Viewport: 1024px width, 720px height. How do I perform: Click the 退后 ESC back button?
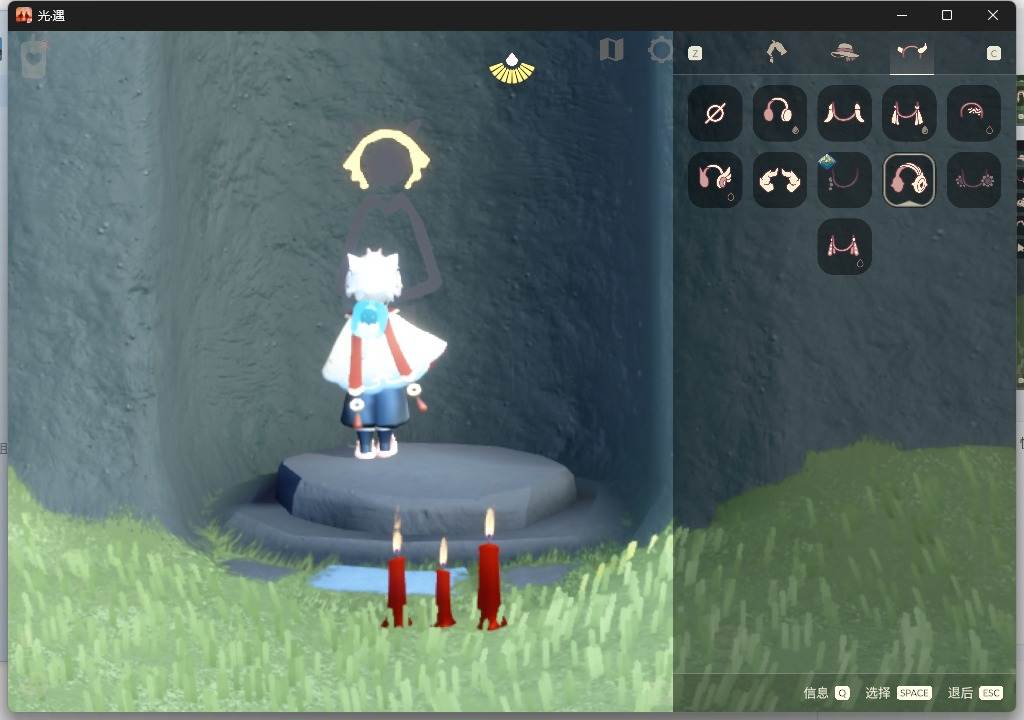point(975,693)
